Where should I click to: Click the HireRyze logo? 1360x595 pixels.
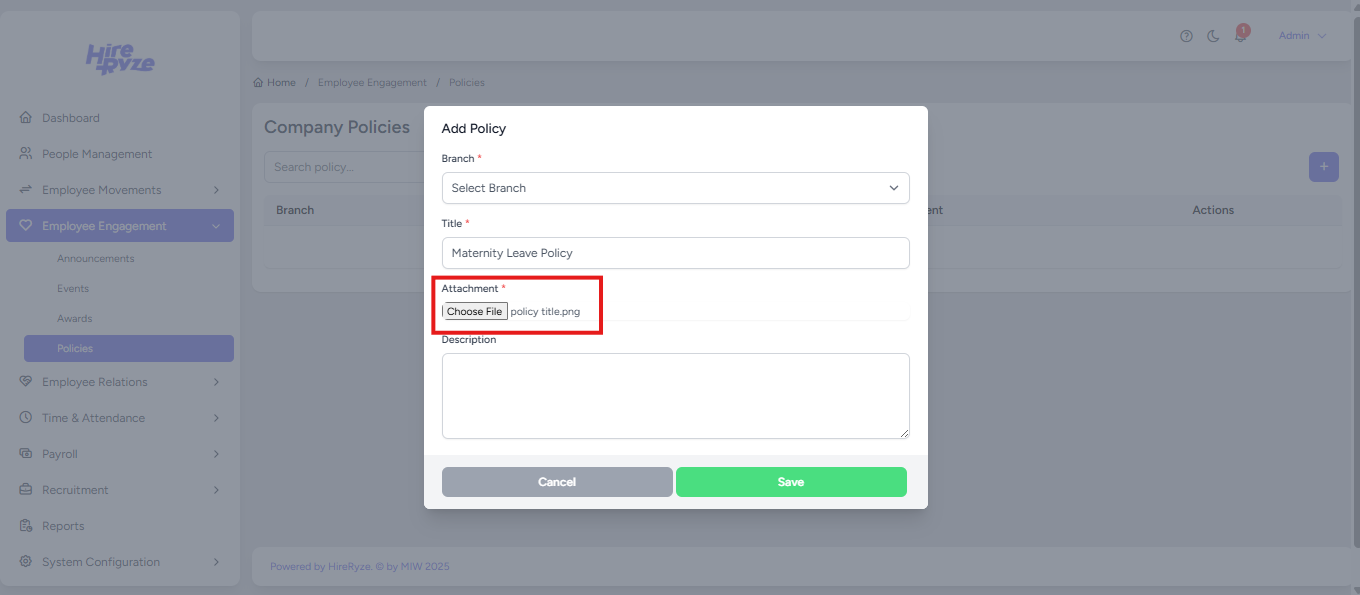[x=120, y=60]
